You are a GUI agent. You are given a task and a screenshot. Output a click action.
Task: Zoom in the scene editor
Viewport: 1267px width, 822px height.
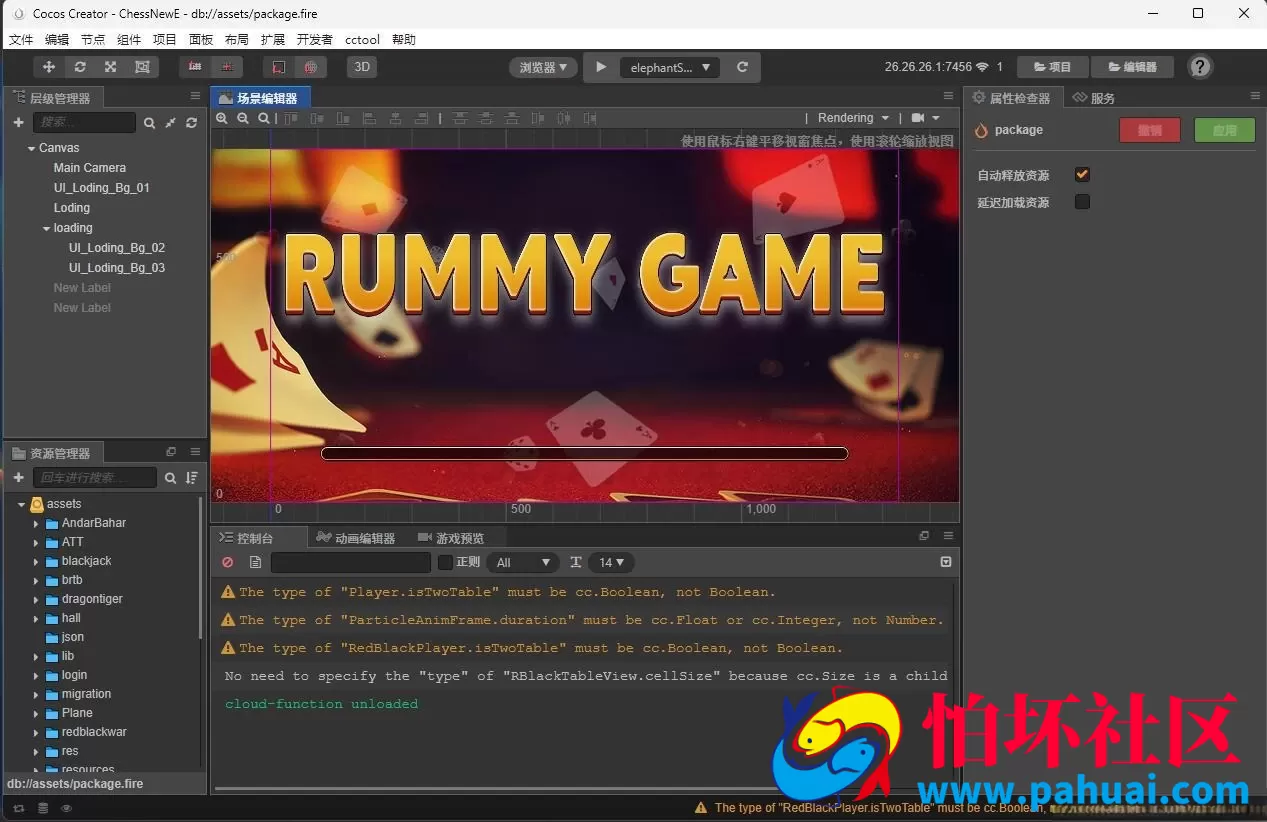tap(222, 118)
